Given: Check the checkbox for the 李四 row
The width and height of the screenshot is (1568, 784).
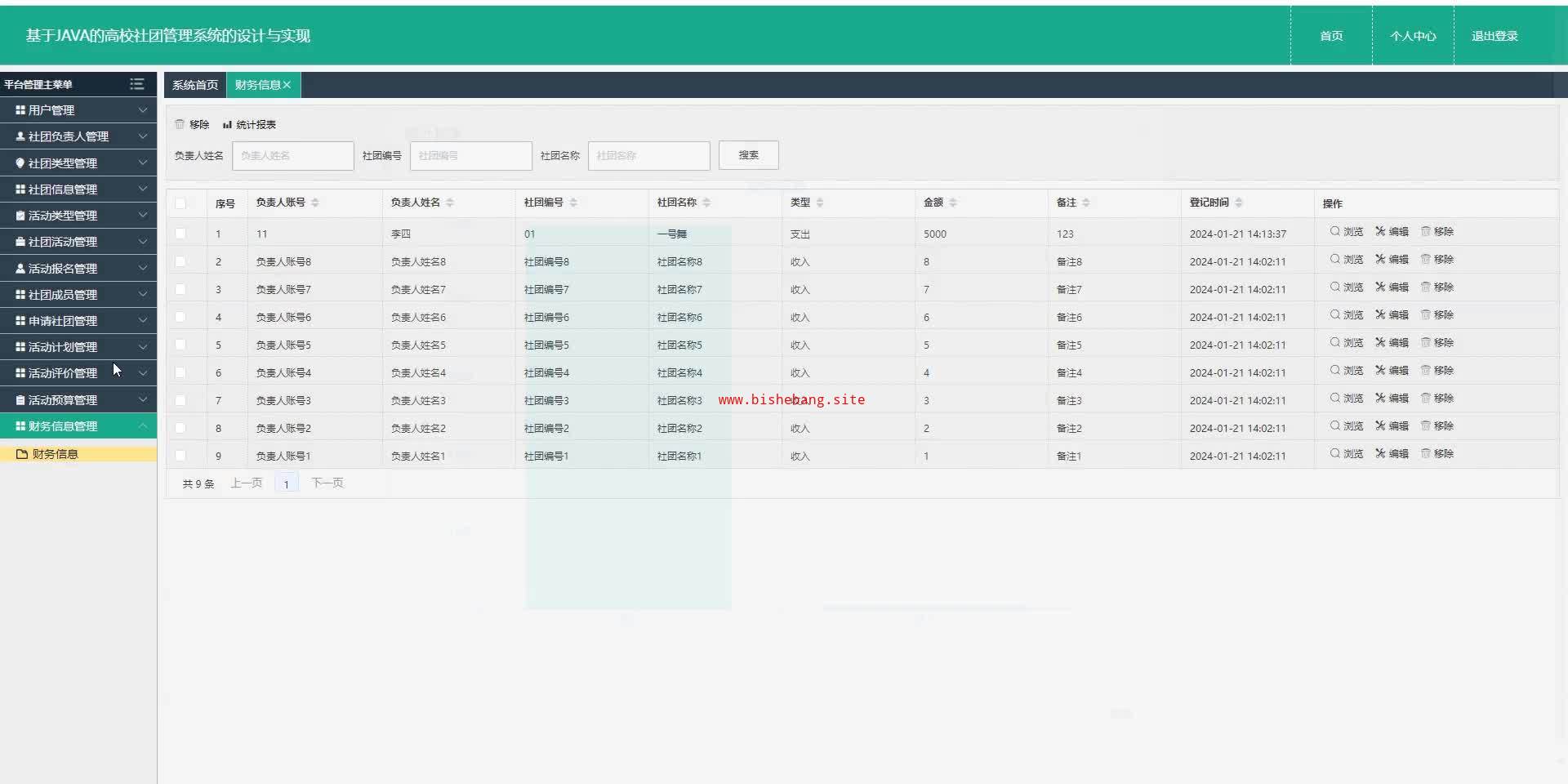Looking at the screenshot, I should click(x=180, y=234).
